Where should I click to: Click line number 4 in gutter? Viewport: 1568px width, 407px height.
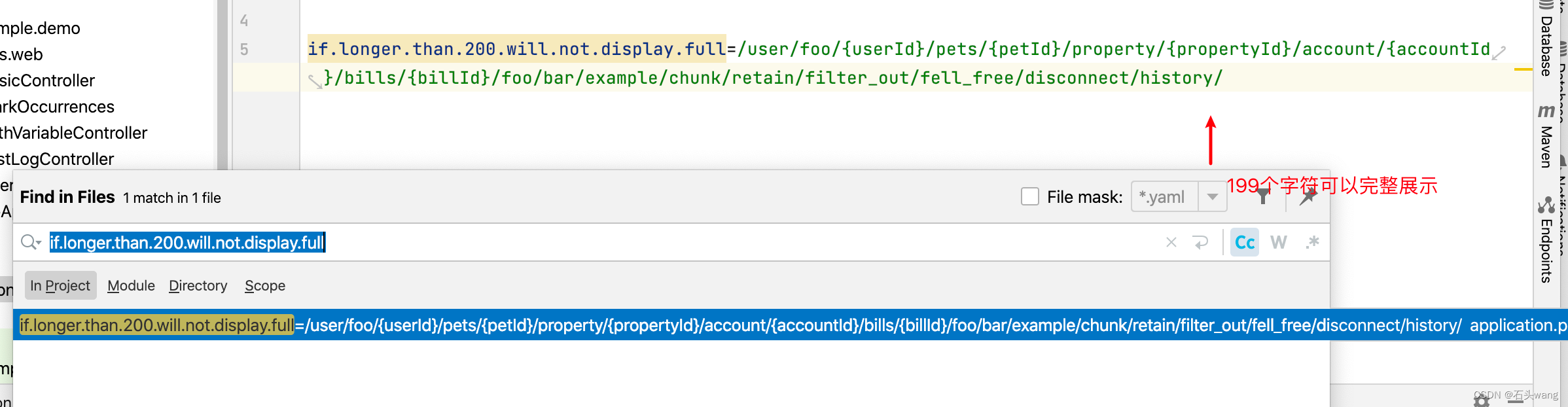click(244, 21)
